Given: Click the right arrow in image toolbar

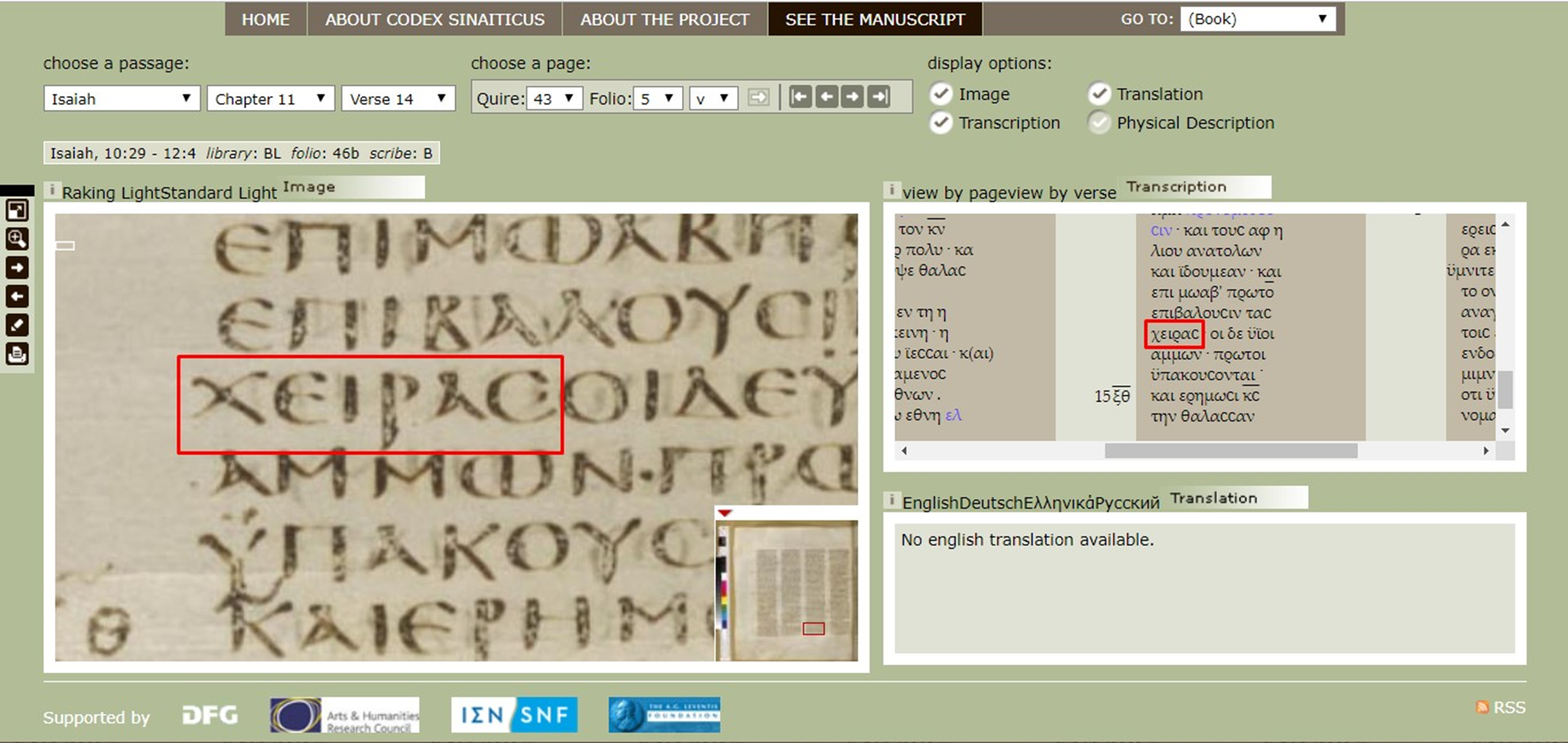Looking at the screenshot, I should tap(17, 268).
